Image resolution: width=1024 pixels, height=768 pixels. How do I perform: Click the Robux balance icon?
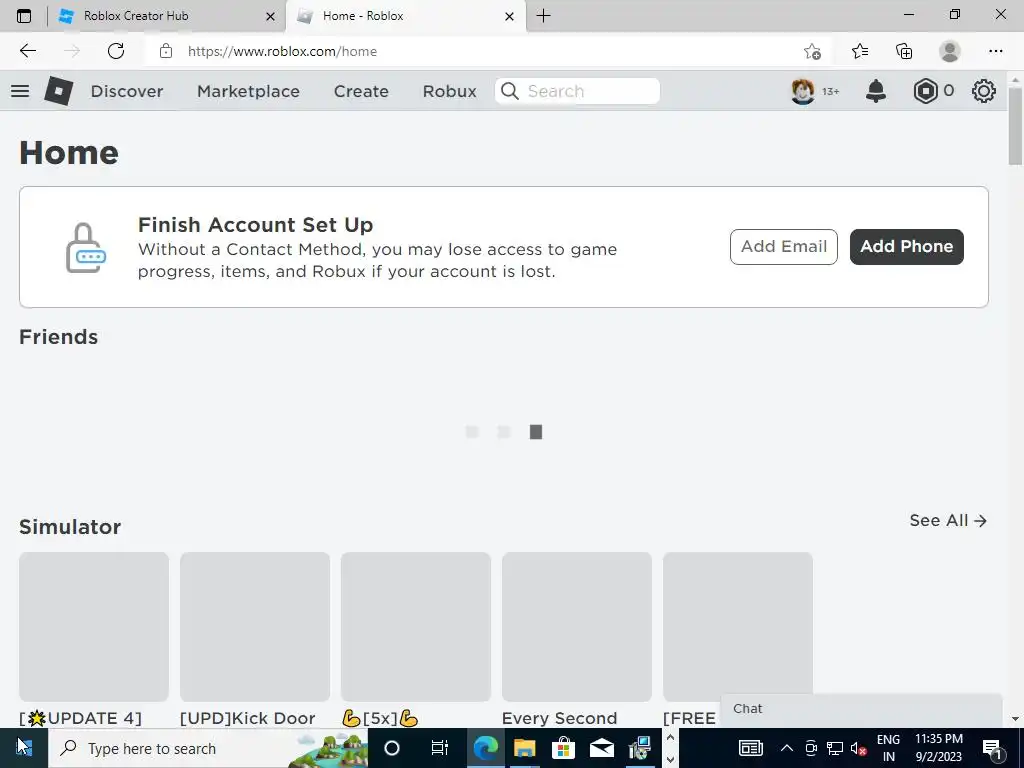(x=925, y=91)
